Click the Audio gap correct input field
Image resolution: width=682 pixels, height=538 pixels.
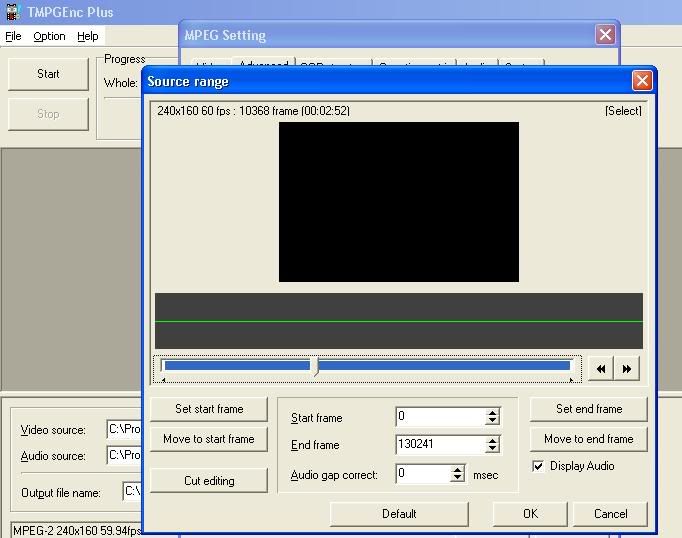pos(424,474)
